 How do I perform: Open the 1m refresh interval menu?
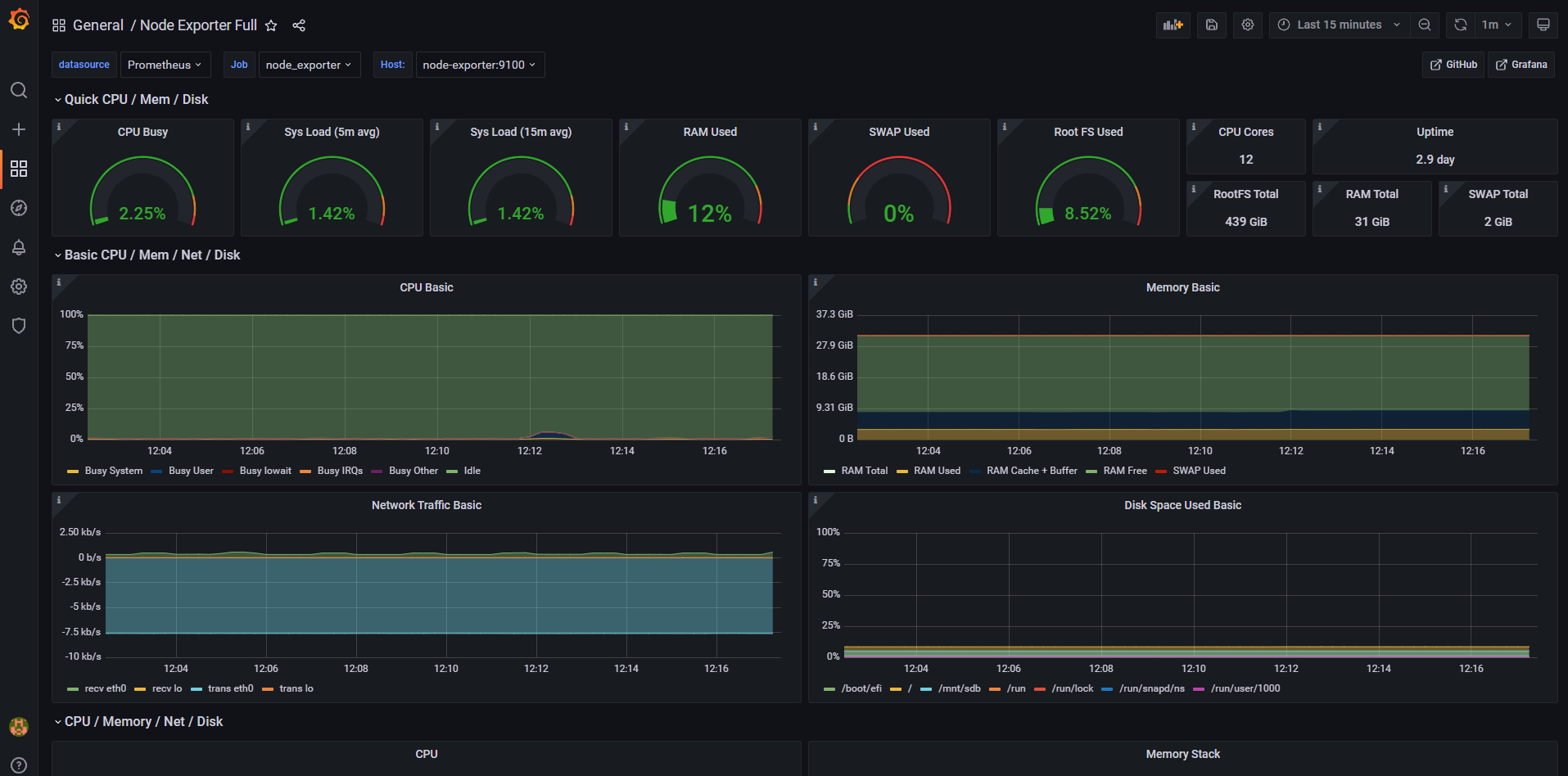click(x=1497, y=25)
